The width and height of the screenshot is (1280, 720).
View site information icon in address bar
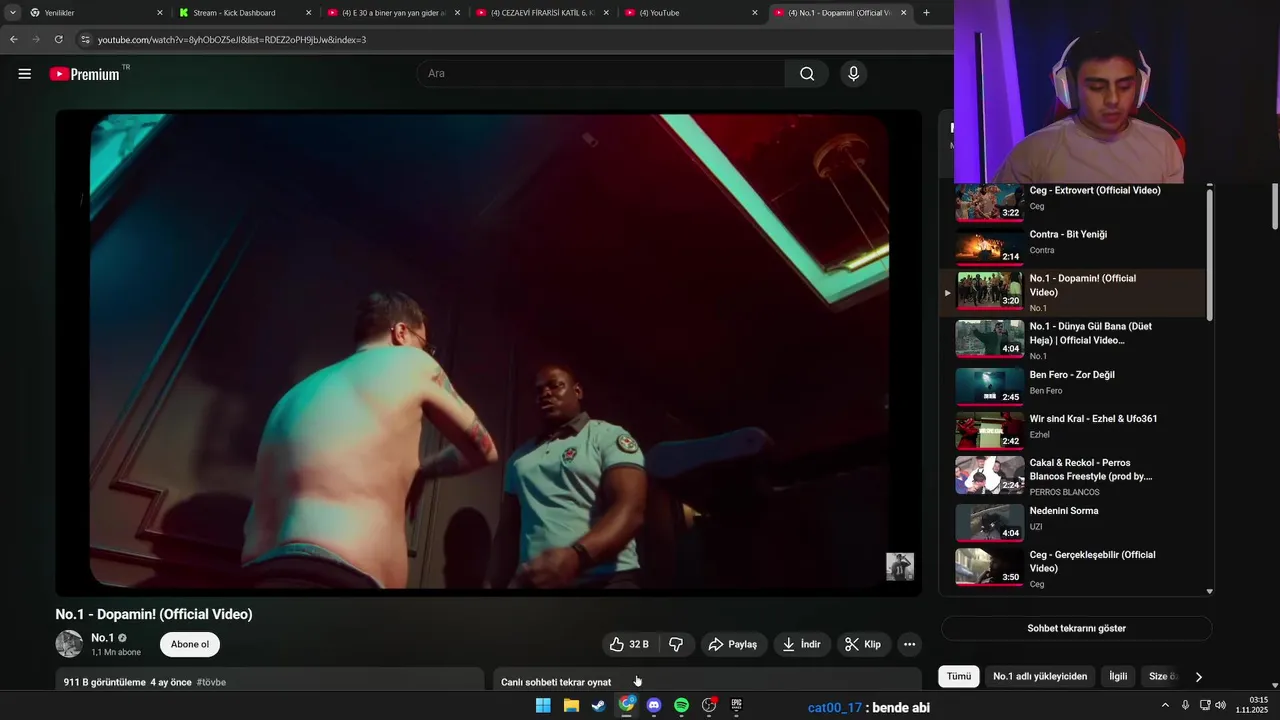click(x=86, y=39)
